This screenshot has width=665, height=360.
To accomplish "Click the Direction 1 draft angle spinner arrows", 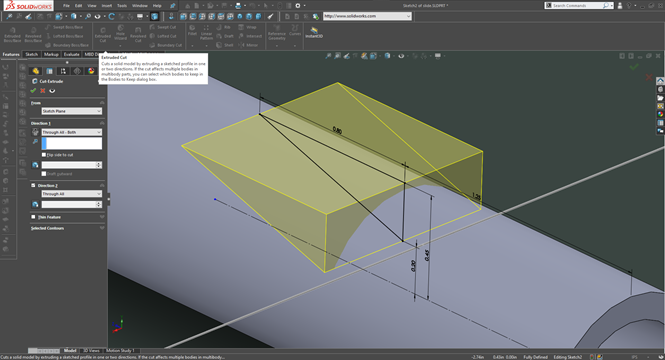I will tap(99, 165).
